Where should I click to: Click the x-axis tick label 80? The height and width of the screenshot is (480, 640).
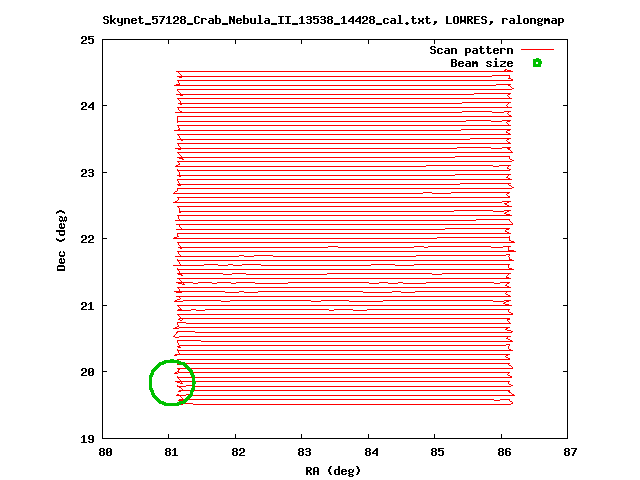[105, 452]
